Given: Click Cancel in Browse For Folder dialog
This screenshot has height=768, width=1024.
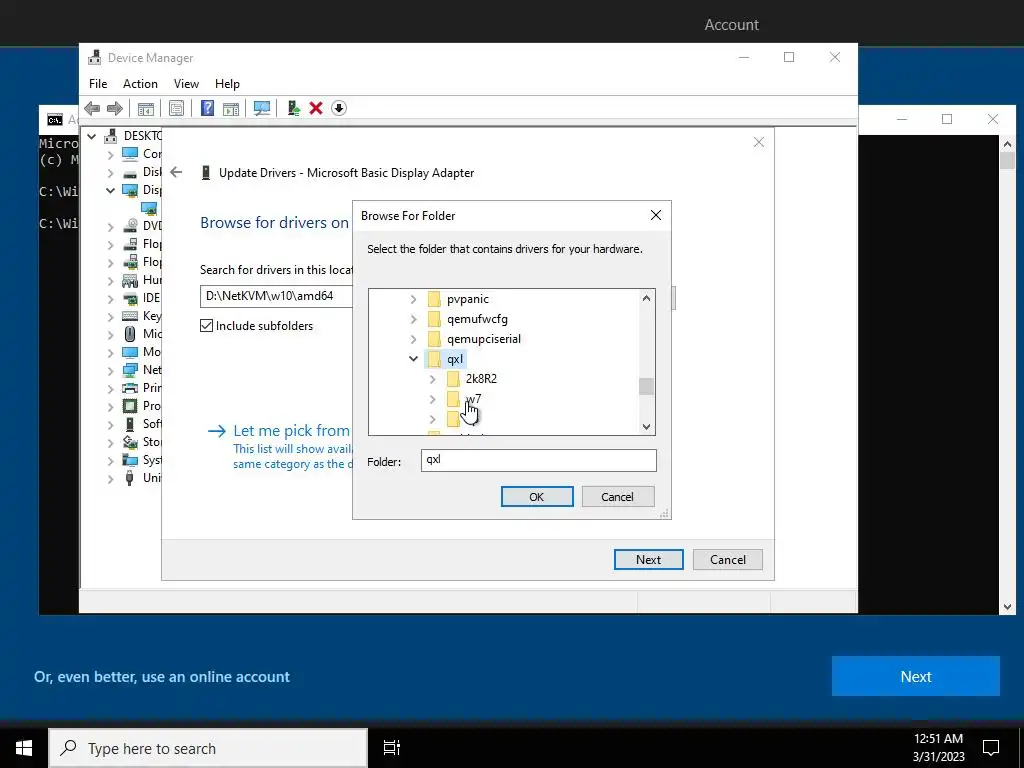Looking at the screenshot, I should pyautogui.click(x=617, y=496).
